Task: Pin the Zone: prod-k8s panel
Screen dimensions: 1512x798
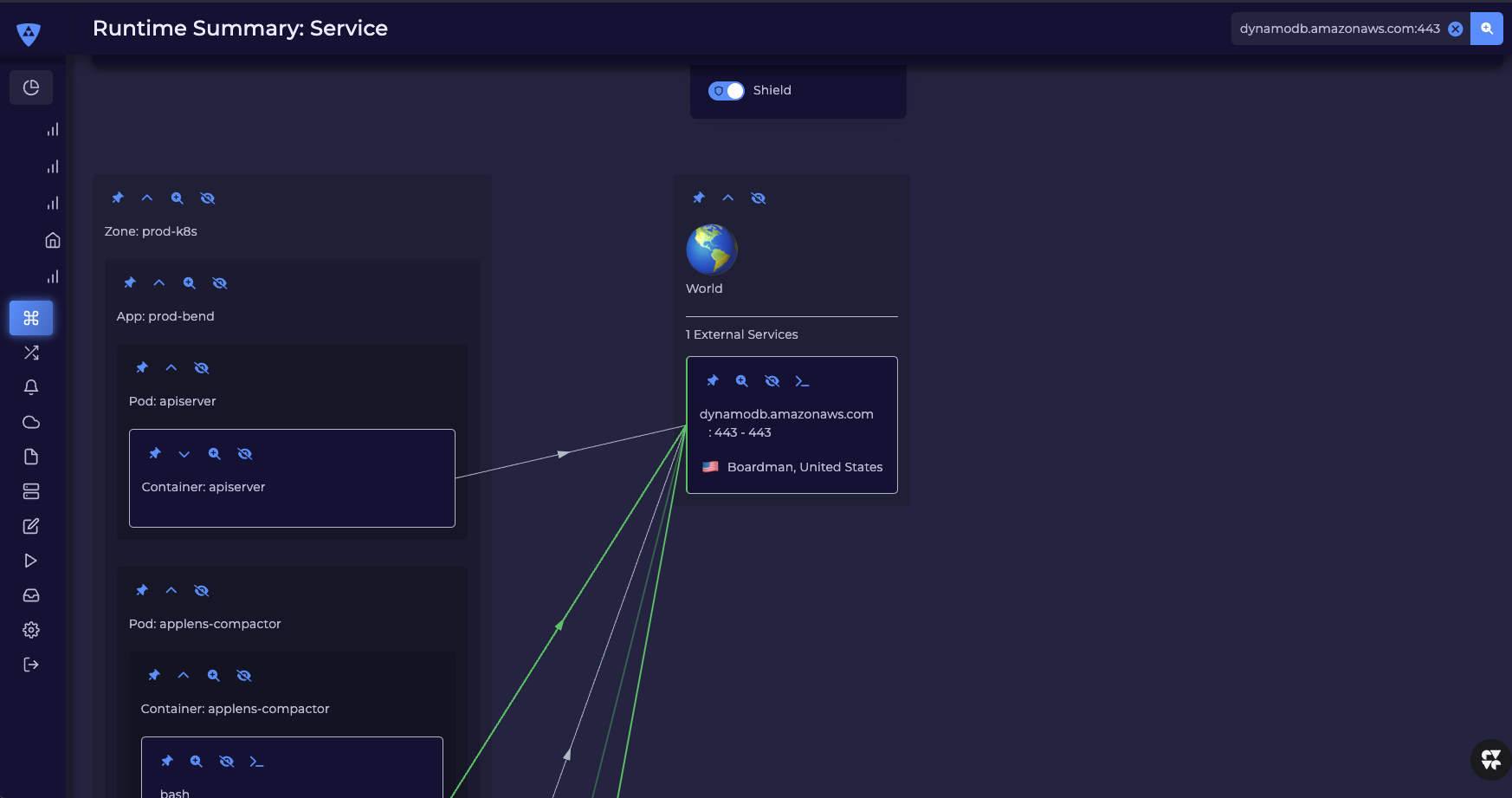Action: pyautogui.click(x=118, y=198)
